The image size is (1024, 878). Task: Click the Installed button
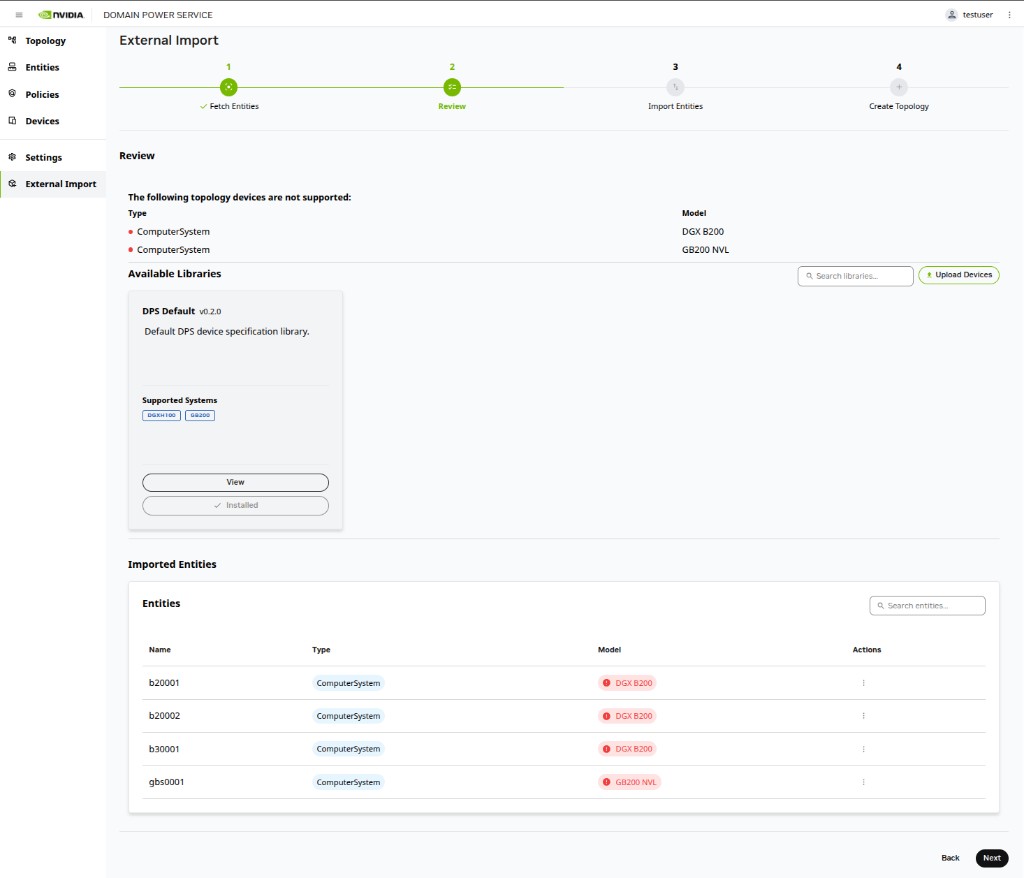click(x=235, y=506)
